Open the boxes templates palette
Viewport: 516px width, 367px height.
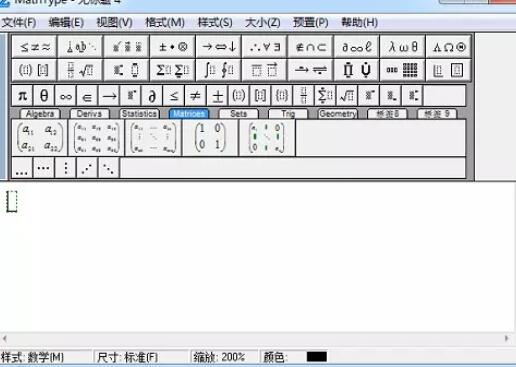coord(449,70)
